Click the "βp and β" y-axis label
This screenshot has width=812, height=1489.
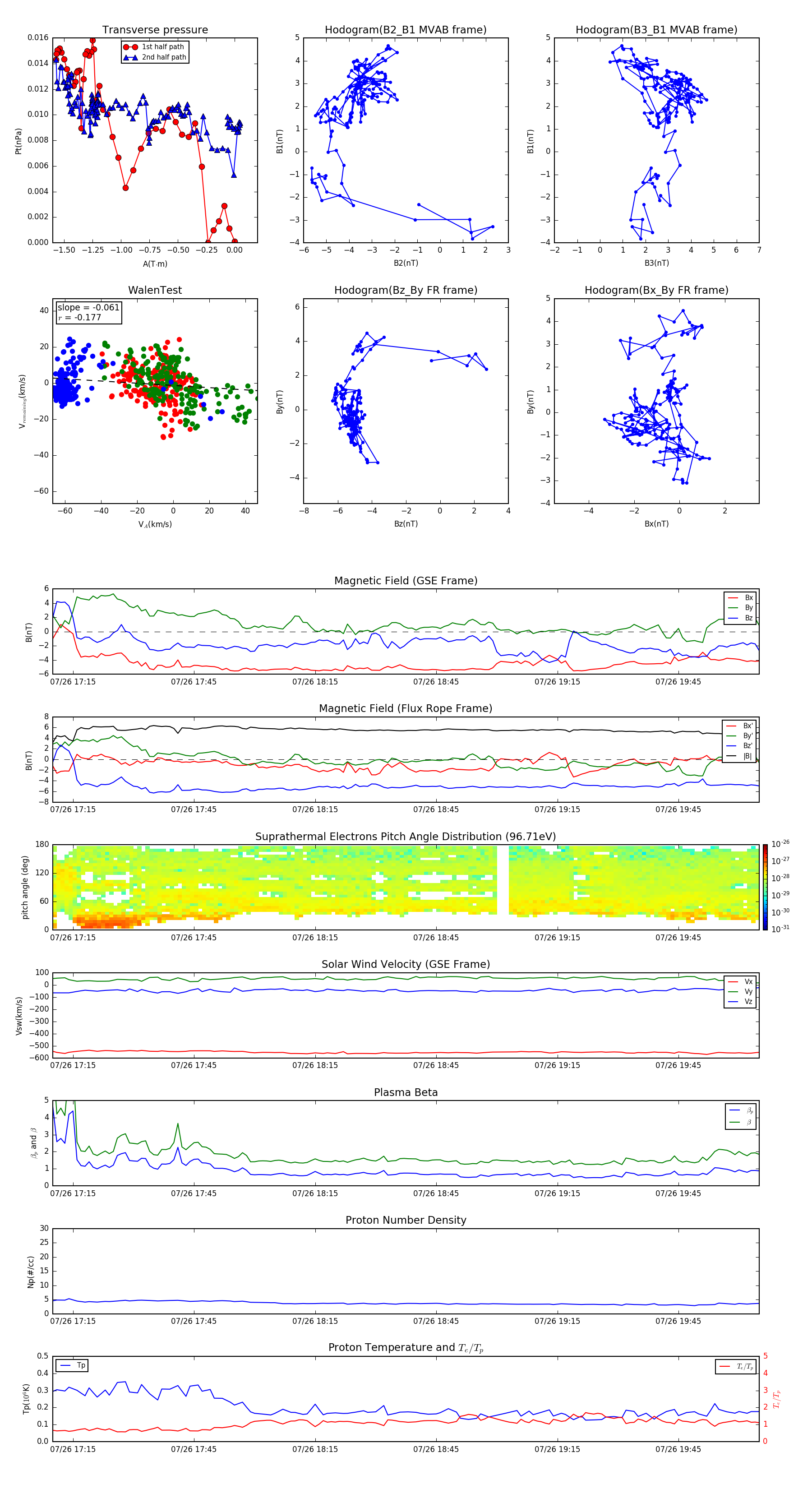(33, 1143)
